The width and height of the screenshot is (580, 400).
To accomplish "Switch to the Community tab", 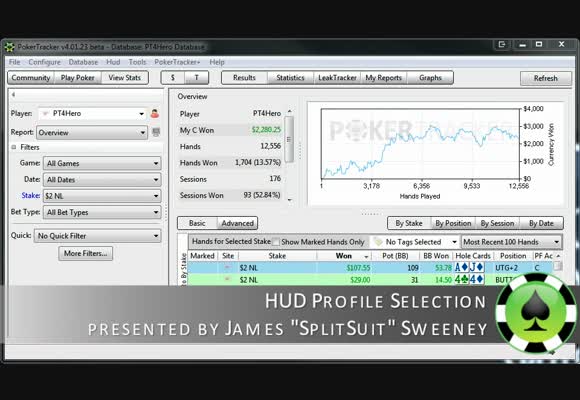I will click(31, 78).
